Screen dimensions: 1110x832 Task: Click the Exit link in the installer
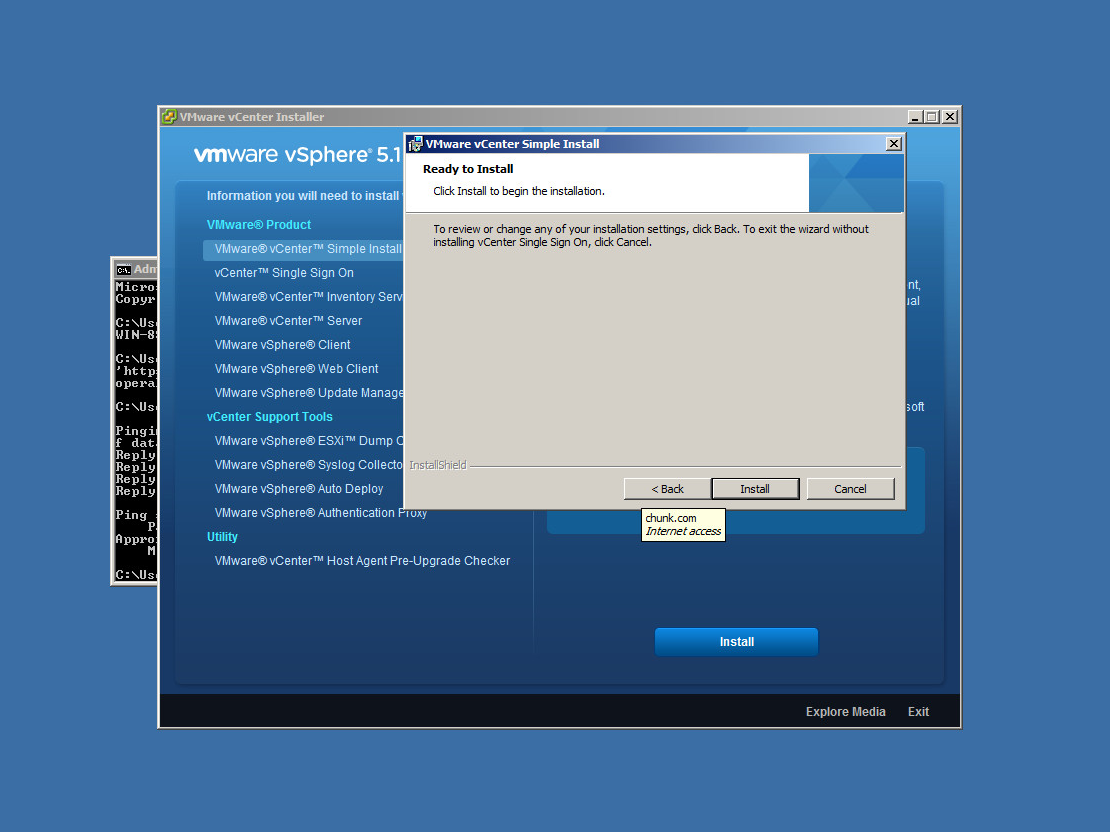918,712
